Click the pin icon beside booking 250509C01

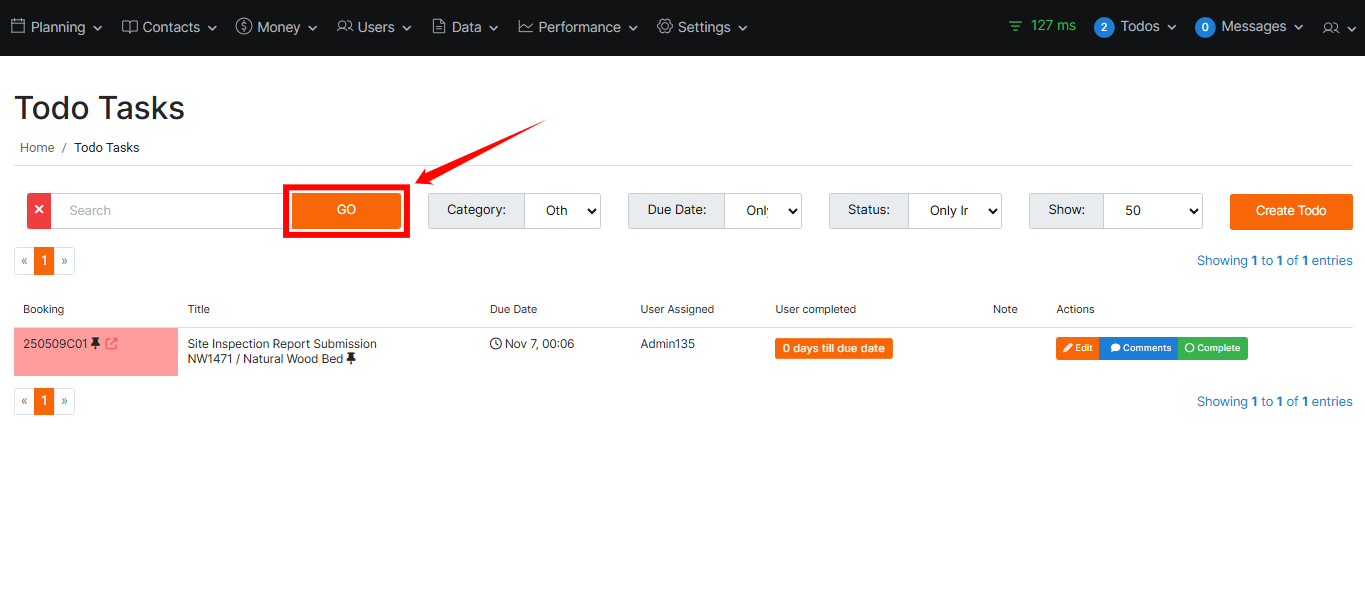tap(96, 344)
